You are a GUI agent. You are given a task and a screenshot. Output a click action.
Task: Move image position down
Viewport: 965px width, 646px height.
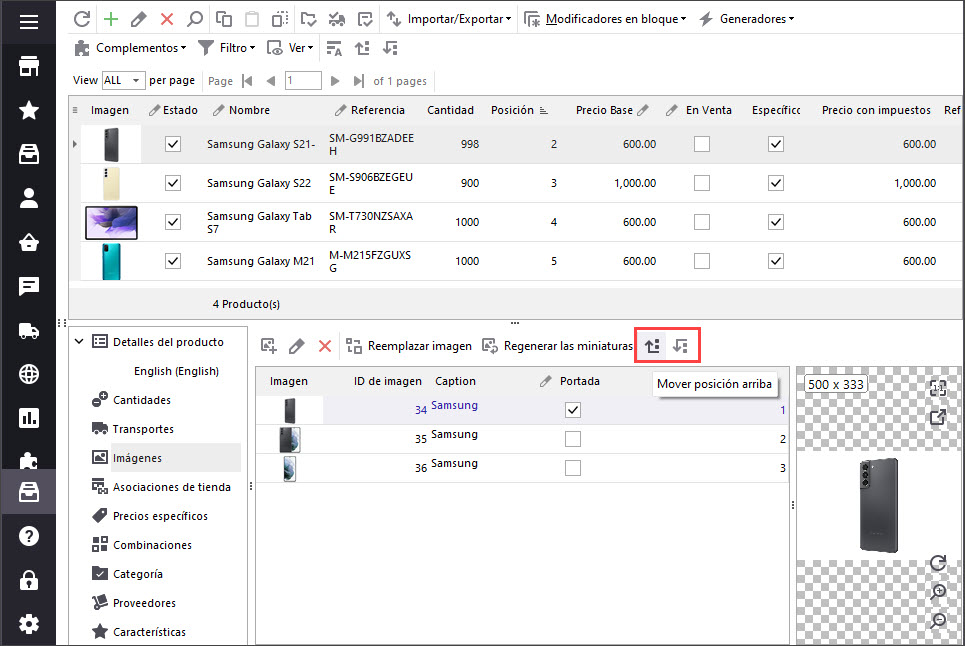pyautogui.click(x=681, y=346)
